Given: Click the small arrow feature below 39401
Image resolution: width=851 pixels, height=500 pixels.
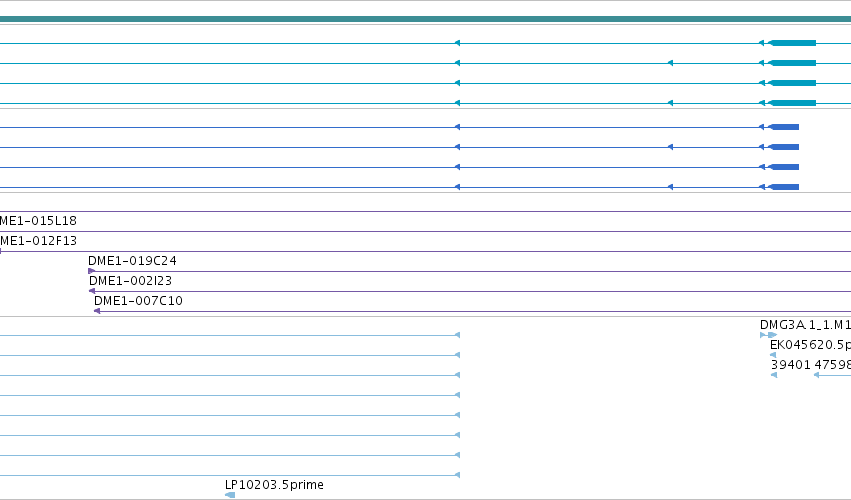Looking at the screenshot, I should (774, 375).
